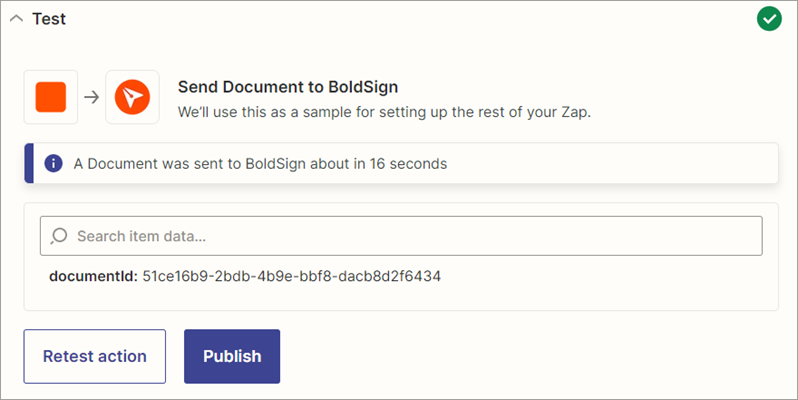Select the documentId field label
This screenshot has height=400, width=798.
click(93, 275)
